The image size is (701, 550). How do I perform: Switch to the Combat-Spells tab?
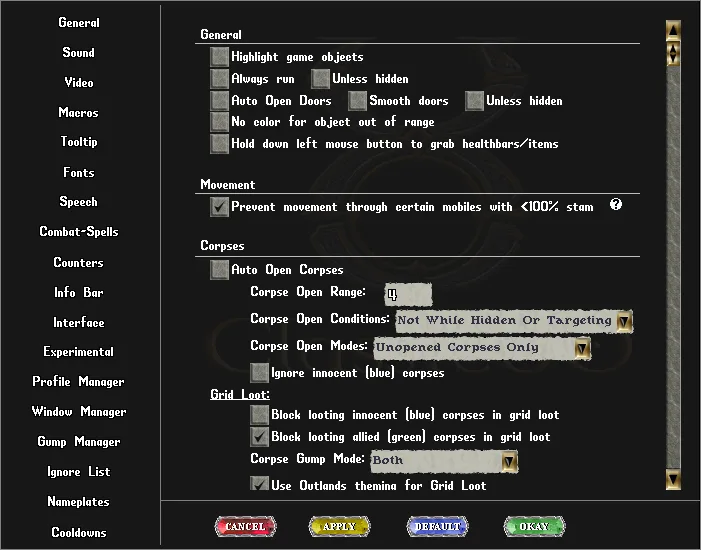79,232
